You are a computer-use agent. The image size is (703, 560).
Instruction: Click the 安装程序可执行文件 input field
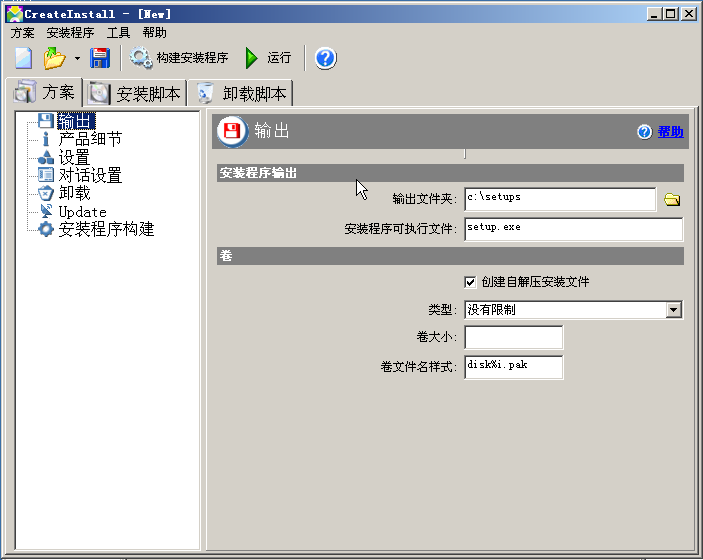point(574,229)
